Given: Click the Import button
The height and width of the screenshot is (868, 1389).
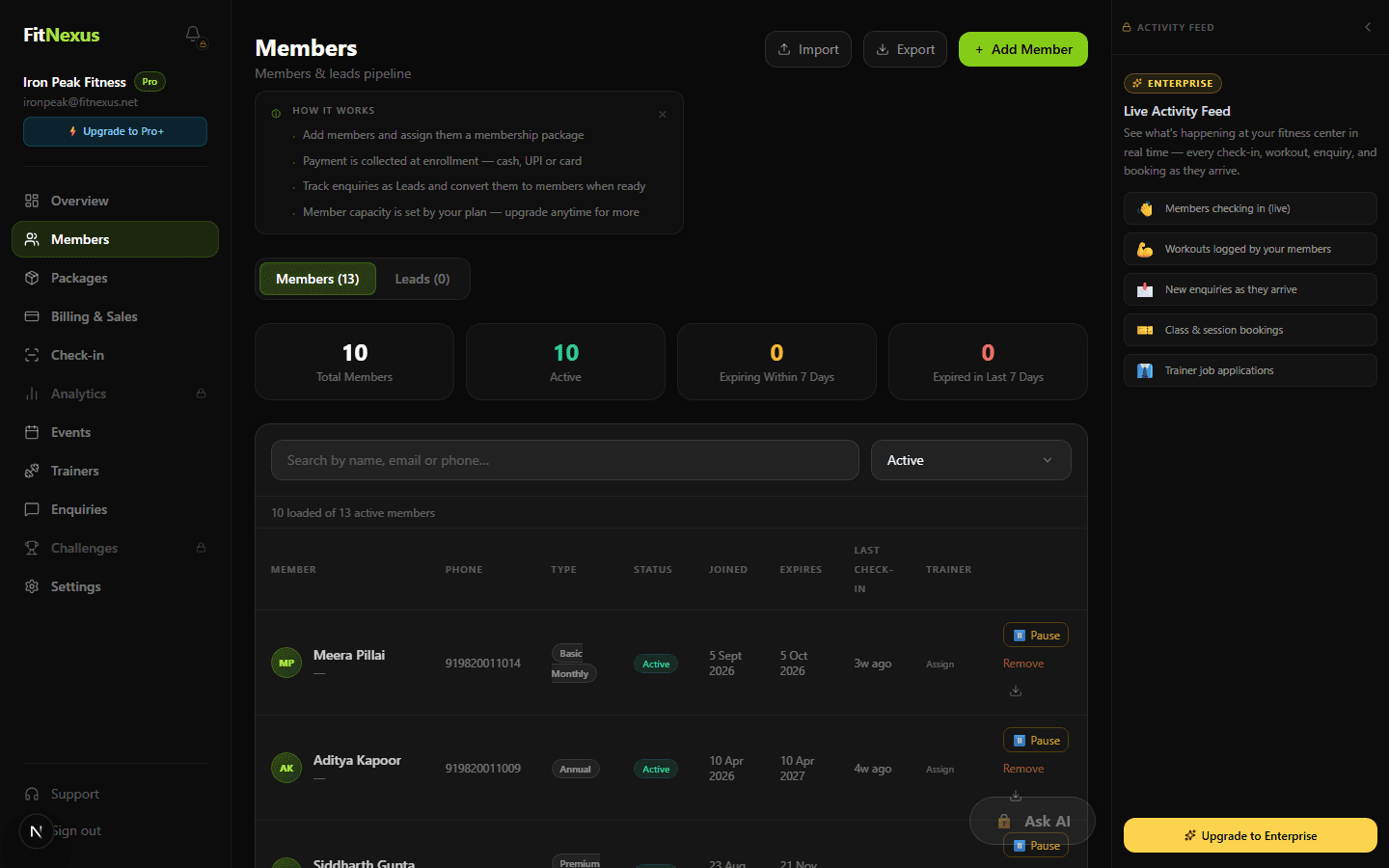Looking at the screenshot, I should (808, 49).
